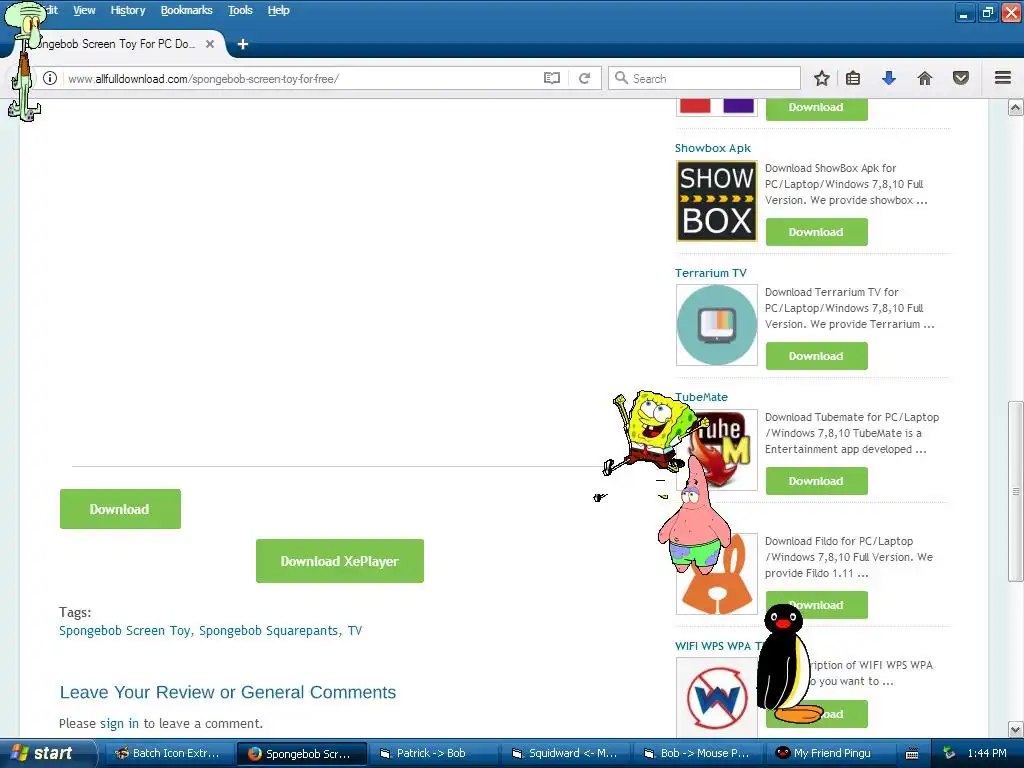The height and width of the screenshot is (768, 1024).
Task: Click the TV tag link
Action: [355, 631]
